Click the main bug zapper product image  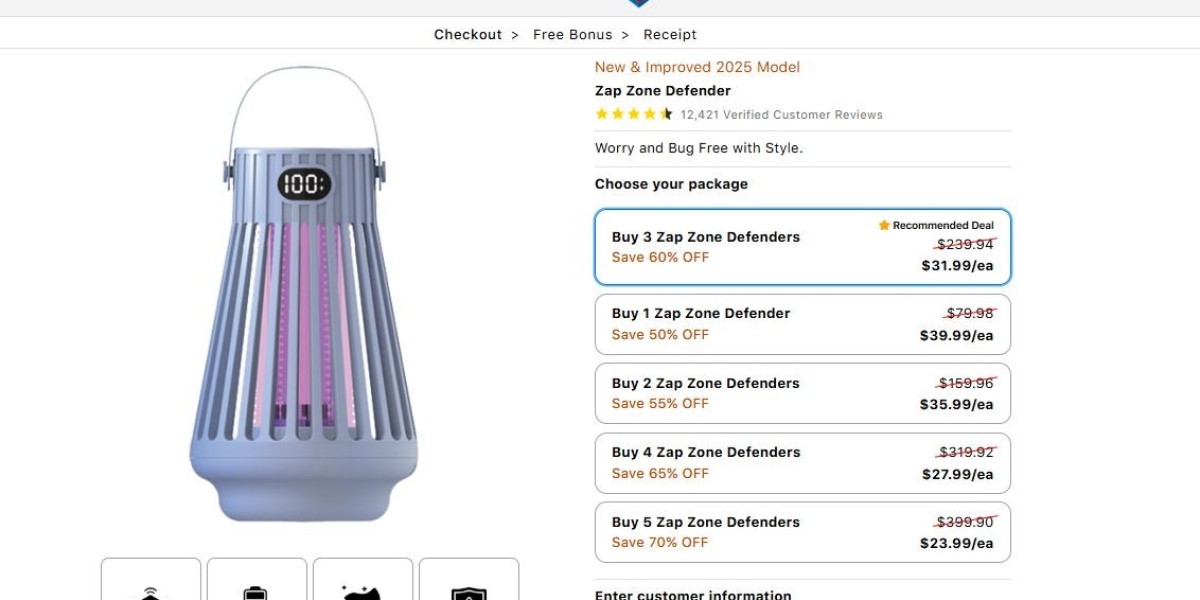click(304, 294)
